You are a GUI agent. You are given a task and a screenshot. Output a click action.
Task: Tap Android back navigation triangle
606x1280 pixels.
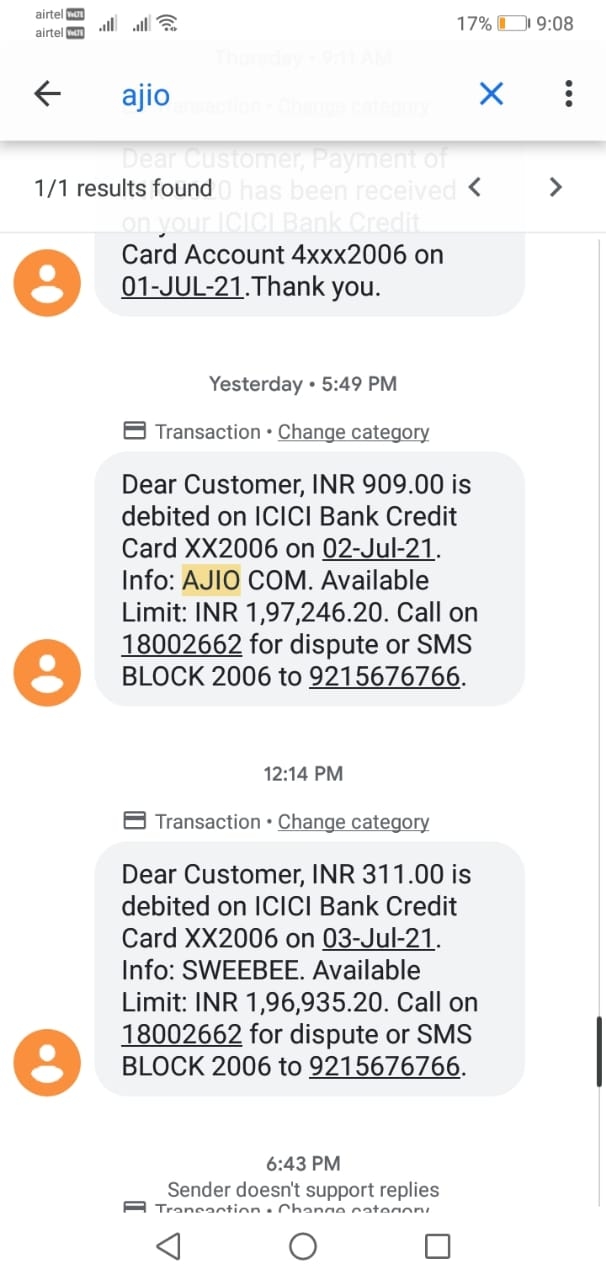point(169,1246)
